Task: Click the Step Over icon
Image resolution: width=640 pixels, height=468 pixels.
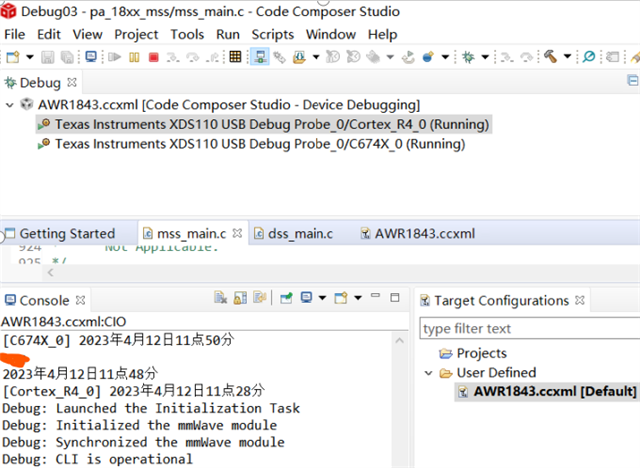Action: 192,57
